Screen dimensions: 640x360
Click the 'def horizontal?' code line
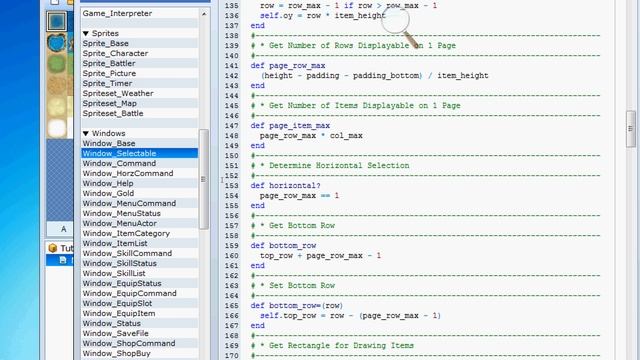pos(286,186)
